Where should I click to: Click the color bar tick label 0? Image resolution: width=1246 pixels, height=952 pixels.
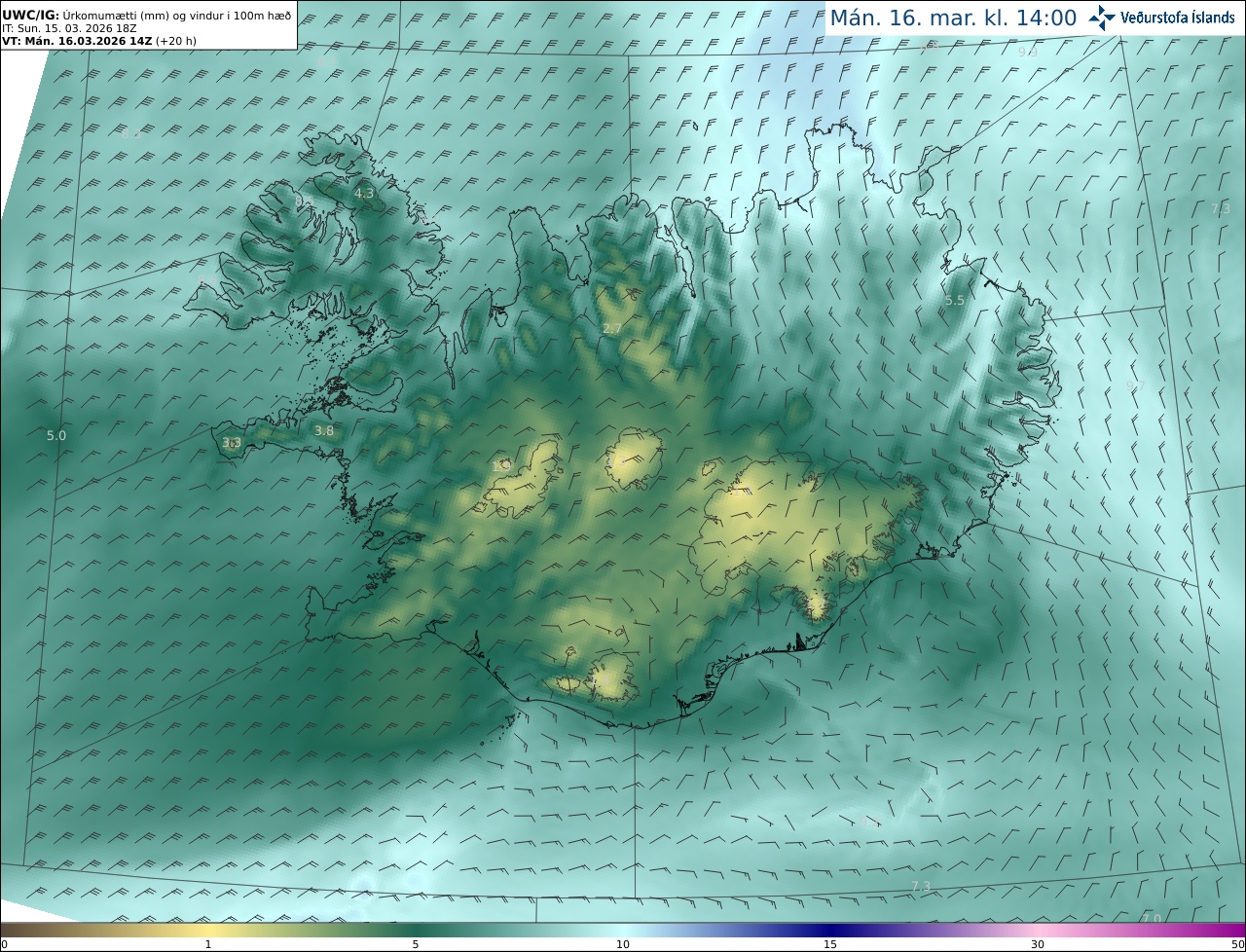tap(4, 944)
